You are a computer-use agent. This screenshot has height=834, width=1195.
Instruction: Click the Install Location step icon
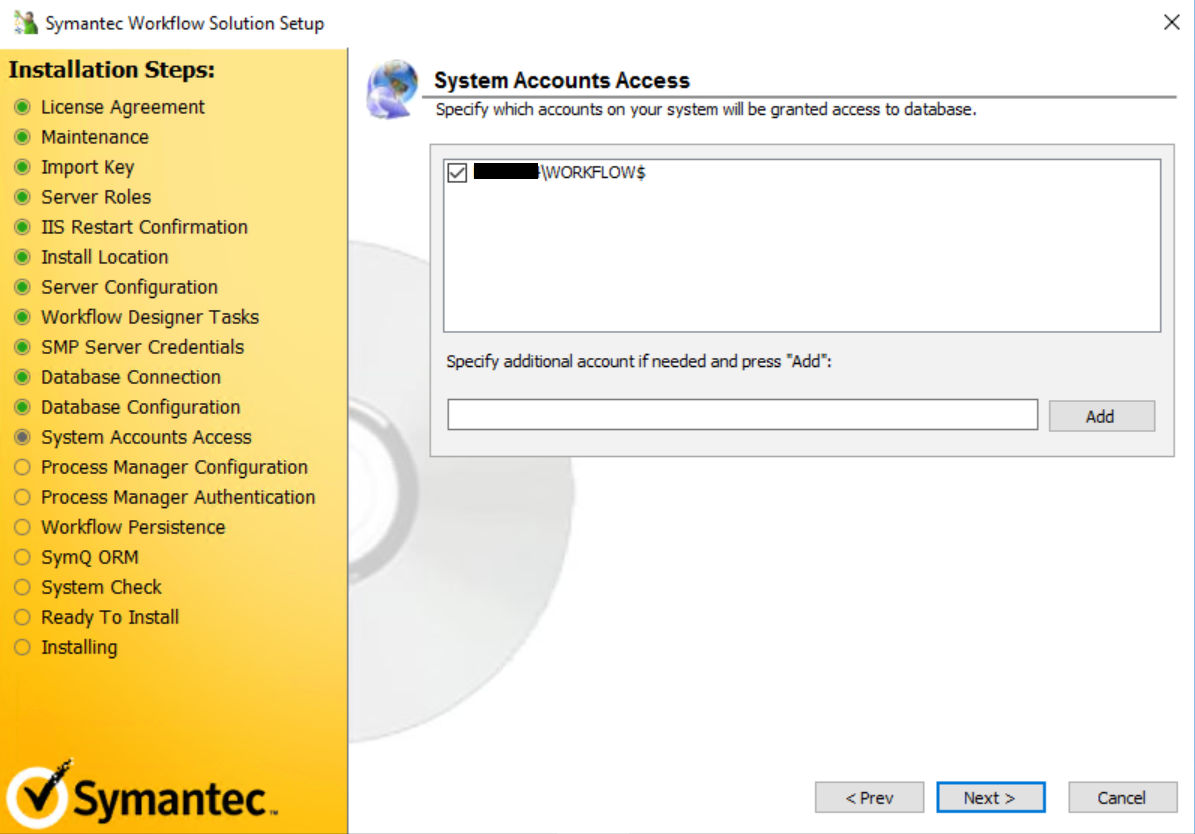(23, 257)
